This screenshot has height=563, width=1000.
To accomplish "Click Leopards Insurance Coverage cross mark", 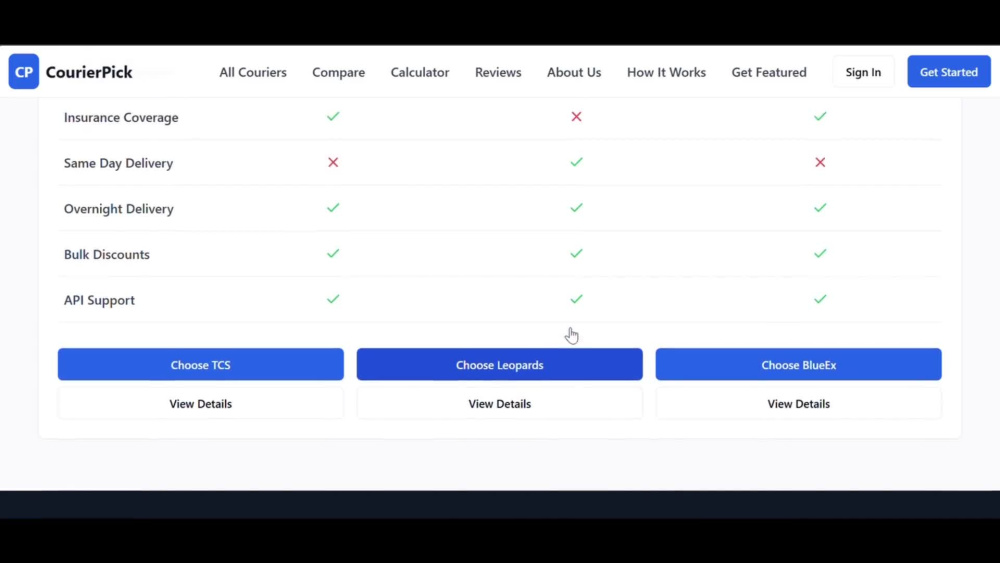I will coord(576,117).
